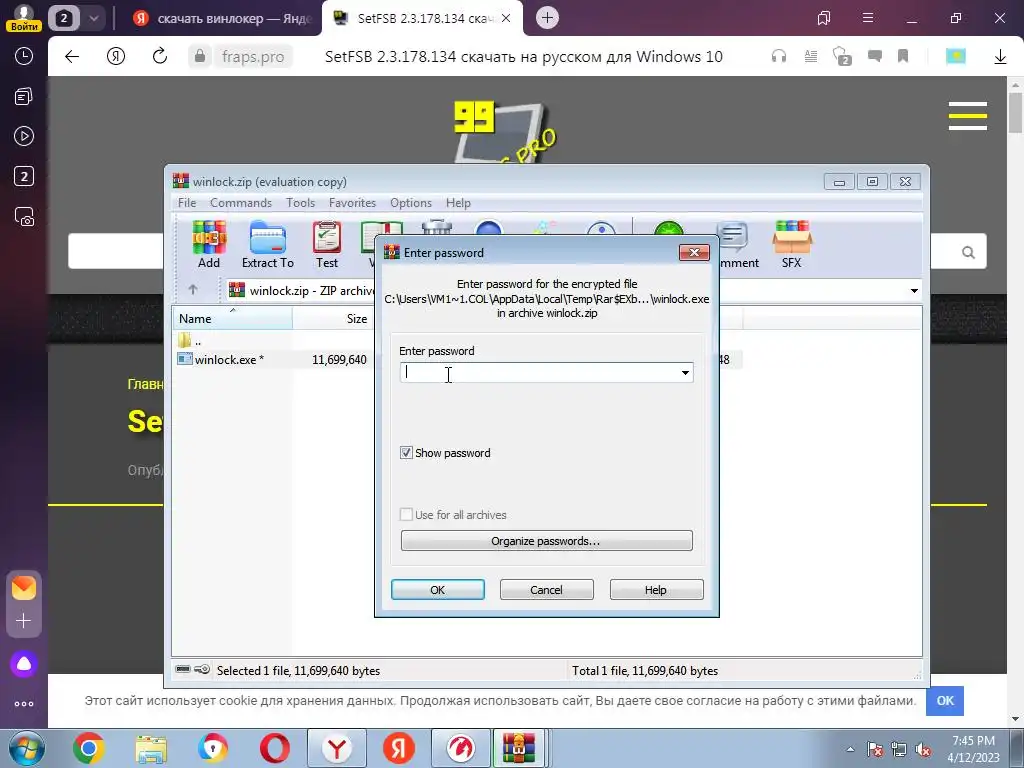Click the muted volume tray icon
Image resolution: width=1024 pixels, height=768 pixels.
923,749
